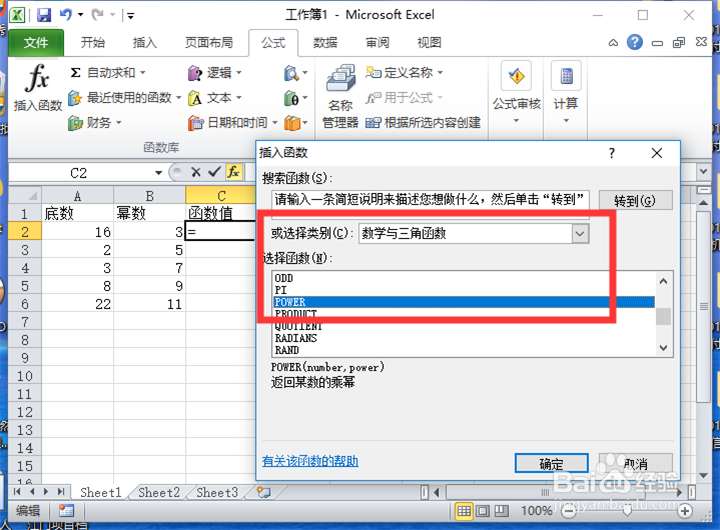This screenshot has width=720, height=530.
Task: Open Sheet2 worksheet tab
Action: pos(159,492)
